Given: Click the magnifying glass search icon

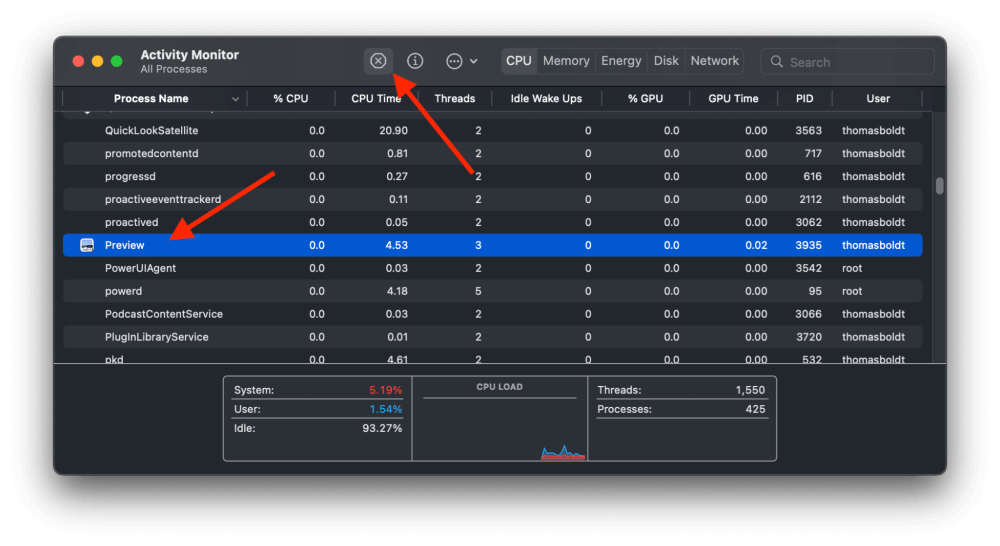Looking at the screenshot, I should tap(776, 62).
